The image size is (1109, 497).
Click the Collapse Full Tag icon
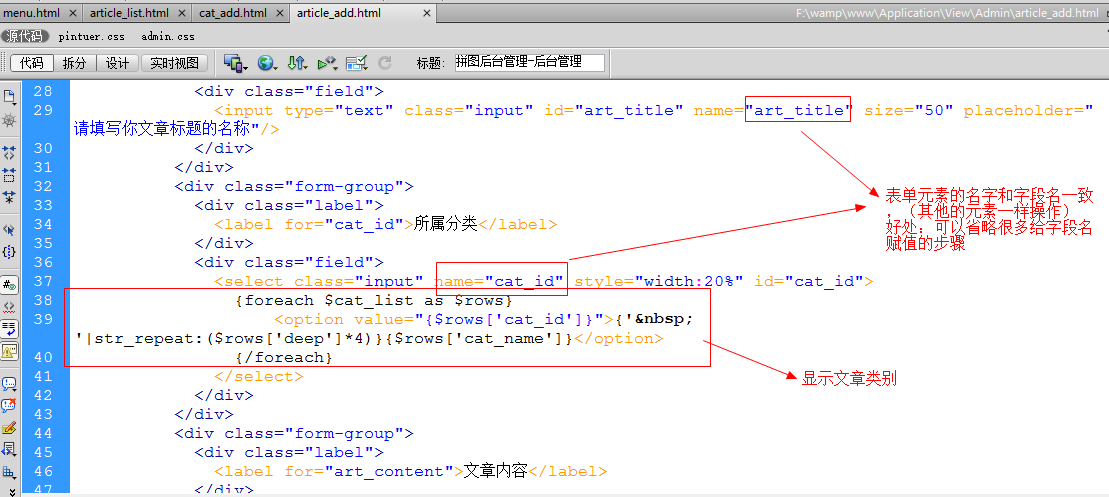tap(9, 152)
